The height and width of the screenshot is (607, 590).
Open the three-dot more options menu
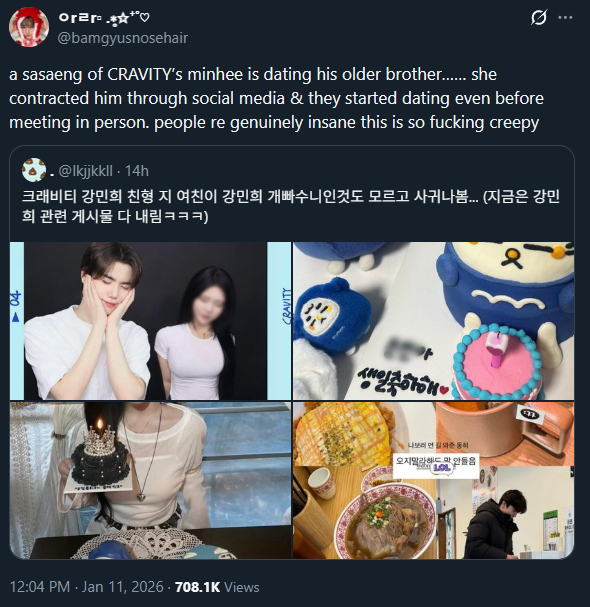(566, 17)
